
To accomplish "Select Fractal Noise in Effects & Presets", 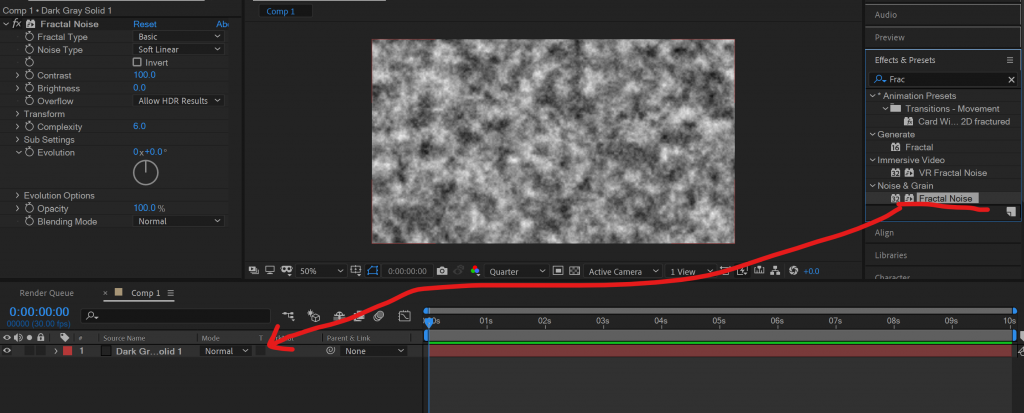I will [945, 199].
